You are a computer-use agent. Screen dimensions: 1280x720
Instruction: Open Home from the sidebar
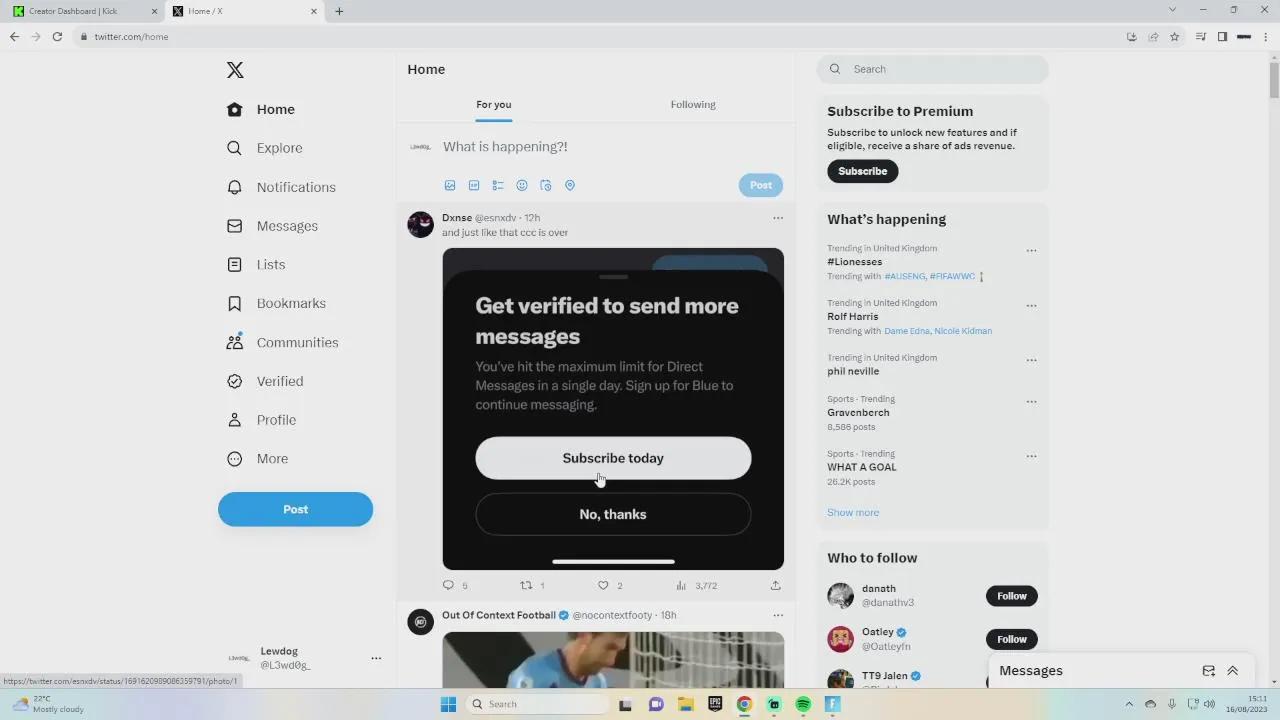coord(261,109)
